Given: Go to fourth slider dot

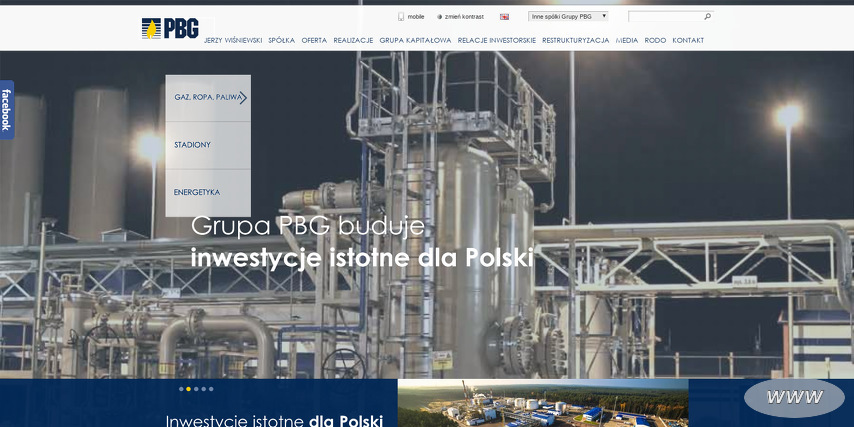Looking at the screenshot, I should [204, 389].
